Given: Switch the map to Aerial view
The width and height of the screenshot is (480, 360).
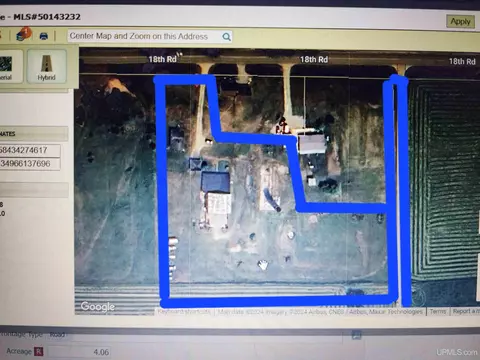Looking at the screenshot, I should coord(7,67).
